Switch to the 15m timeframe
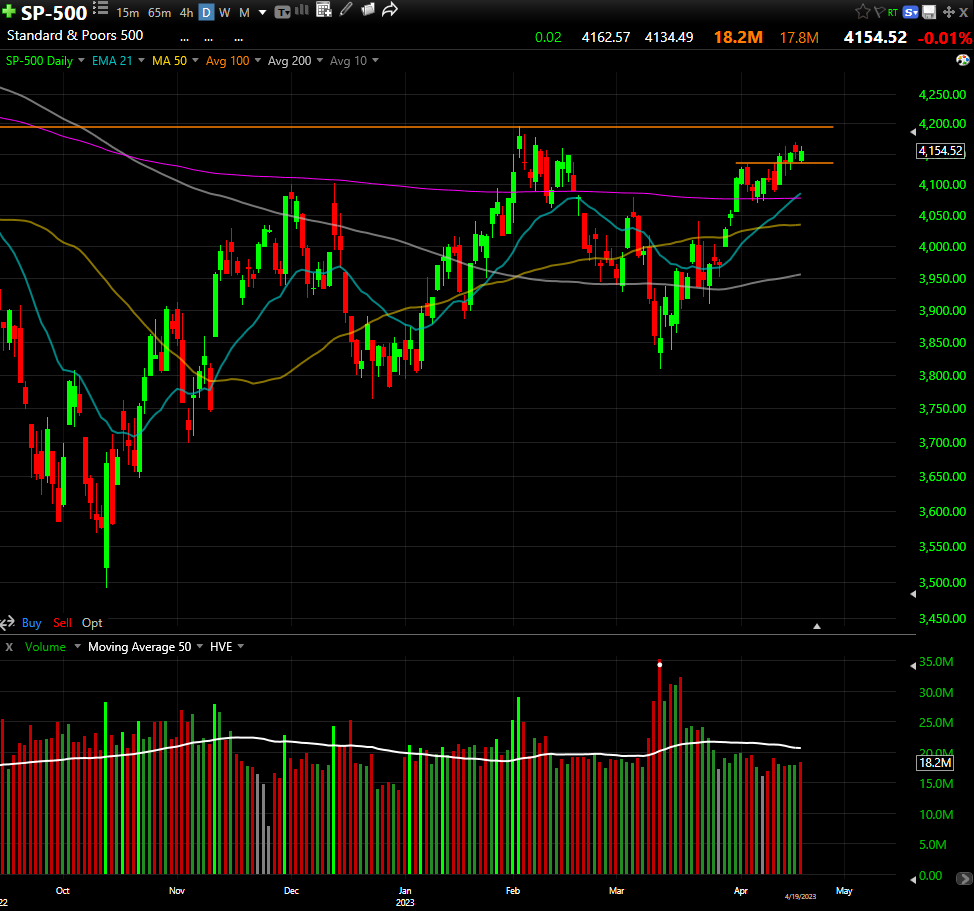This screenshot has width=974, height=911. (127, 13)
